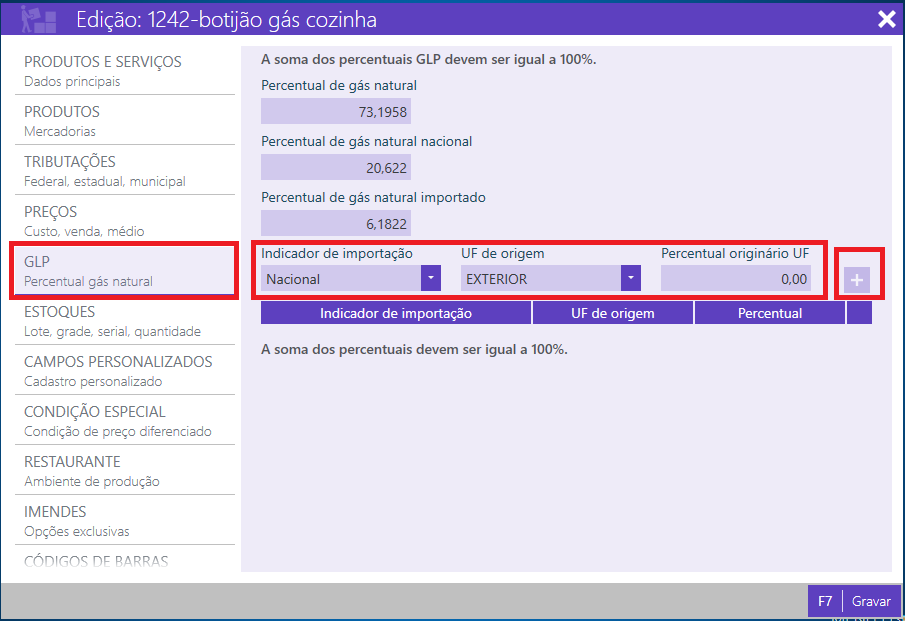
Task: Open the Estoques section
Action: point(112,321)
